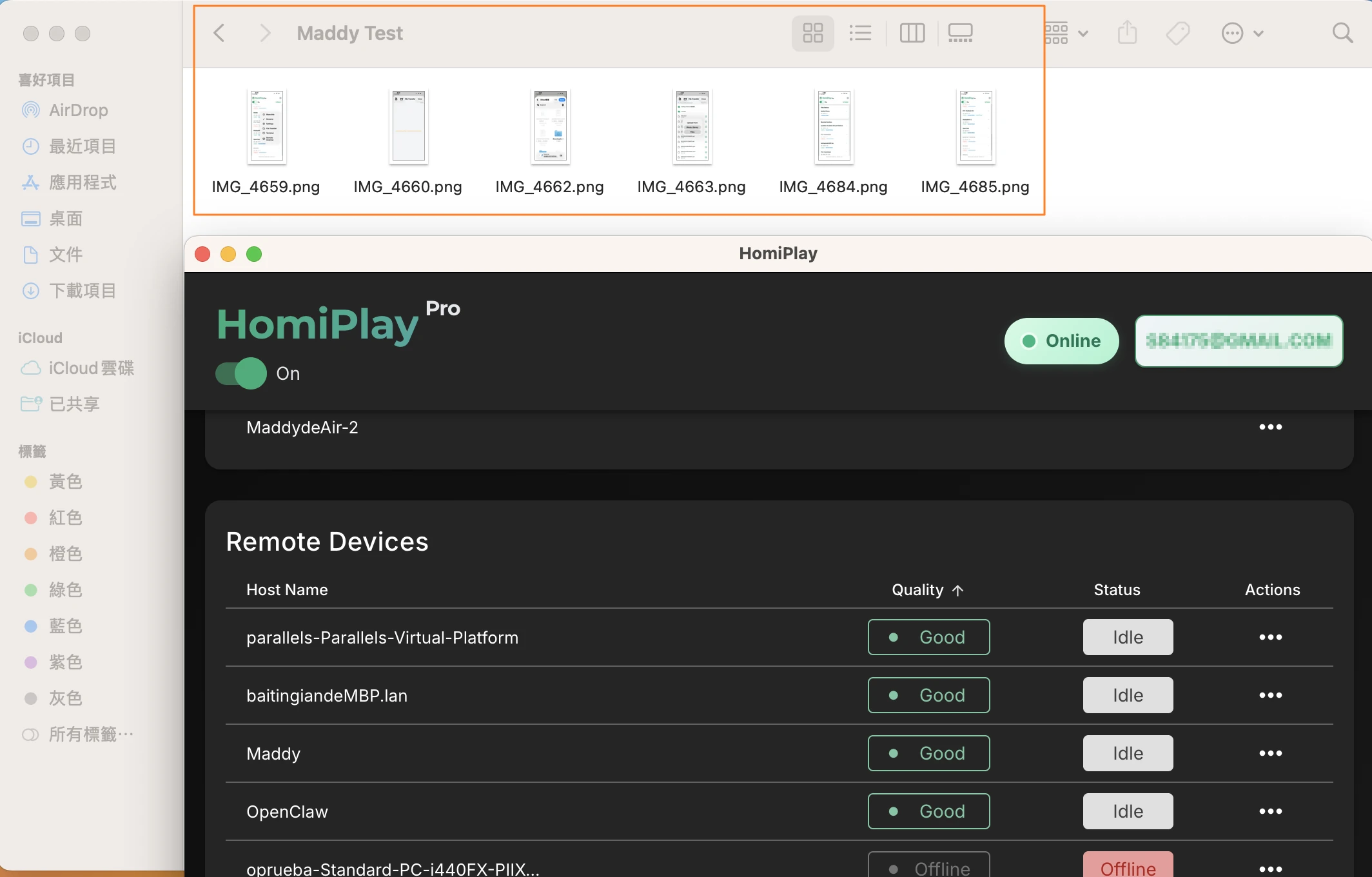Screen dimensions: 1372x877
Task: Open Finder search
Action: pos(1342,33)
